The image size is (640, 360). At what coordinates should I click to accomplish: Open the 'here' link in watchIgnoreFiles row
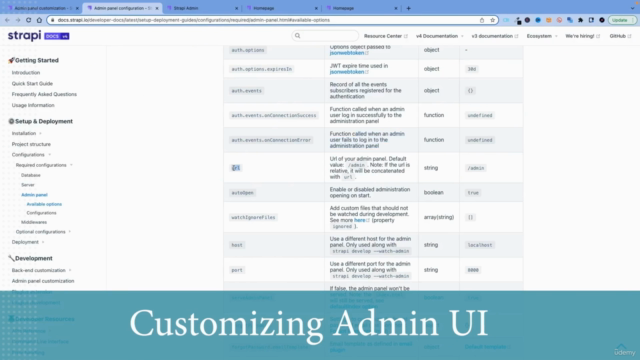tap(361, 220)
